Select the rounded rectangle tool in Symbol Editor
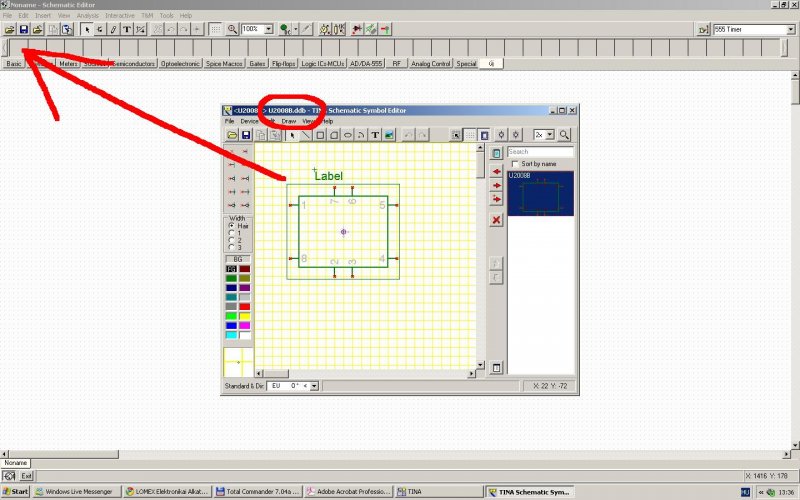 [334, 135]
